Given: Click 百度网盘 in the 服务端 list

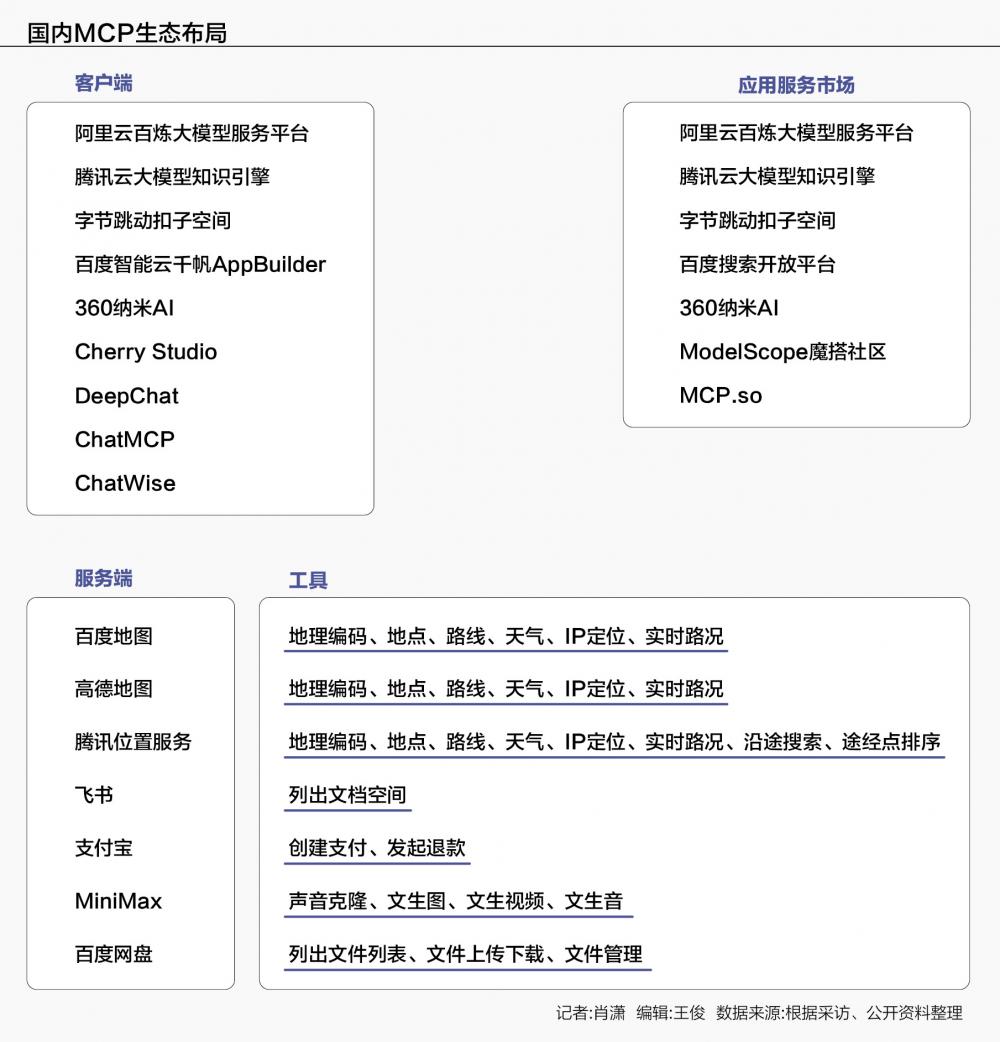Looking at the screenshot, I should [114, 954].
